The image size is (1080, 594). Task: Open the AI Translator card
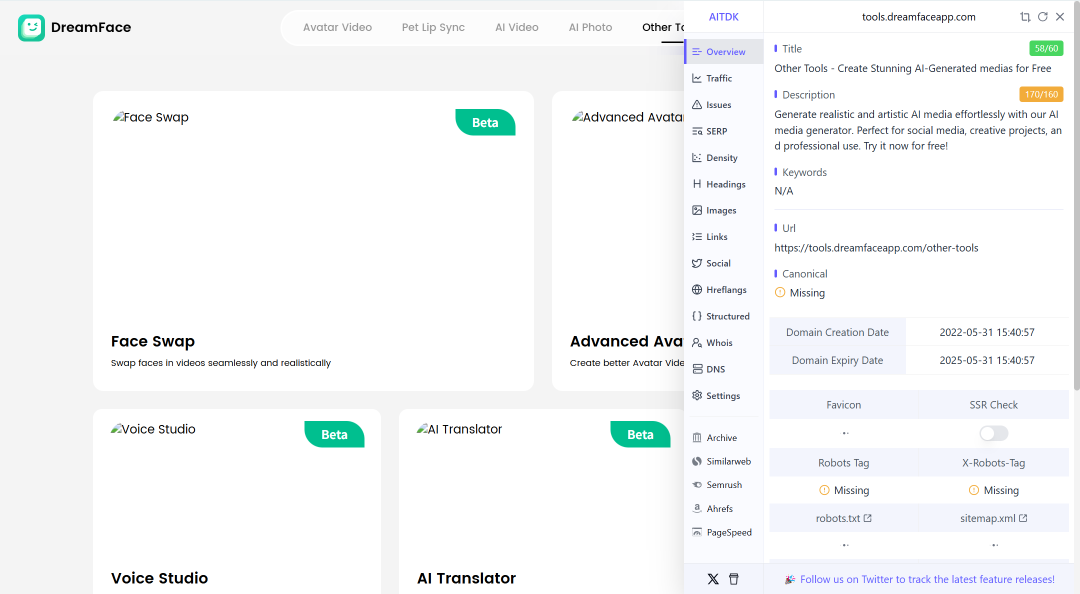(541, 501)
